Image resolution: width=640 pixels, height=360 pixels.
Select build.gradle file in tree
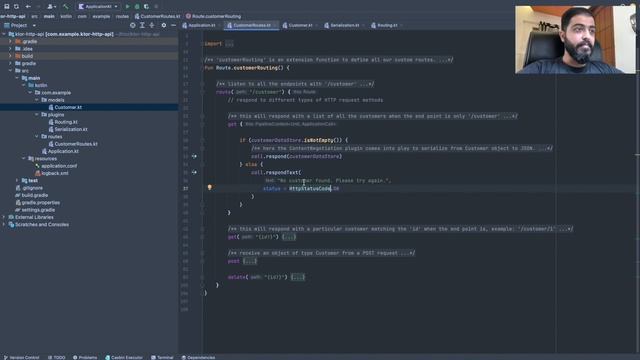pos(31,196)
